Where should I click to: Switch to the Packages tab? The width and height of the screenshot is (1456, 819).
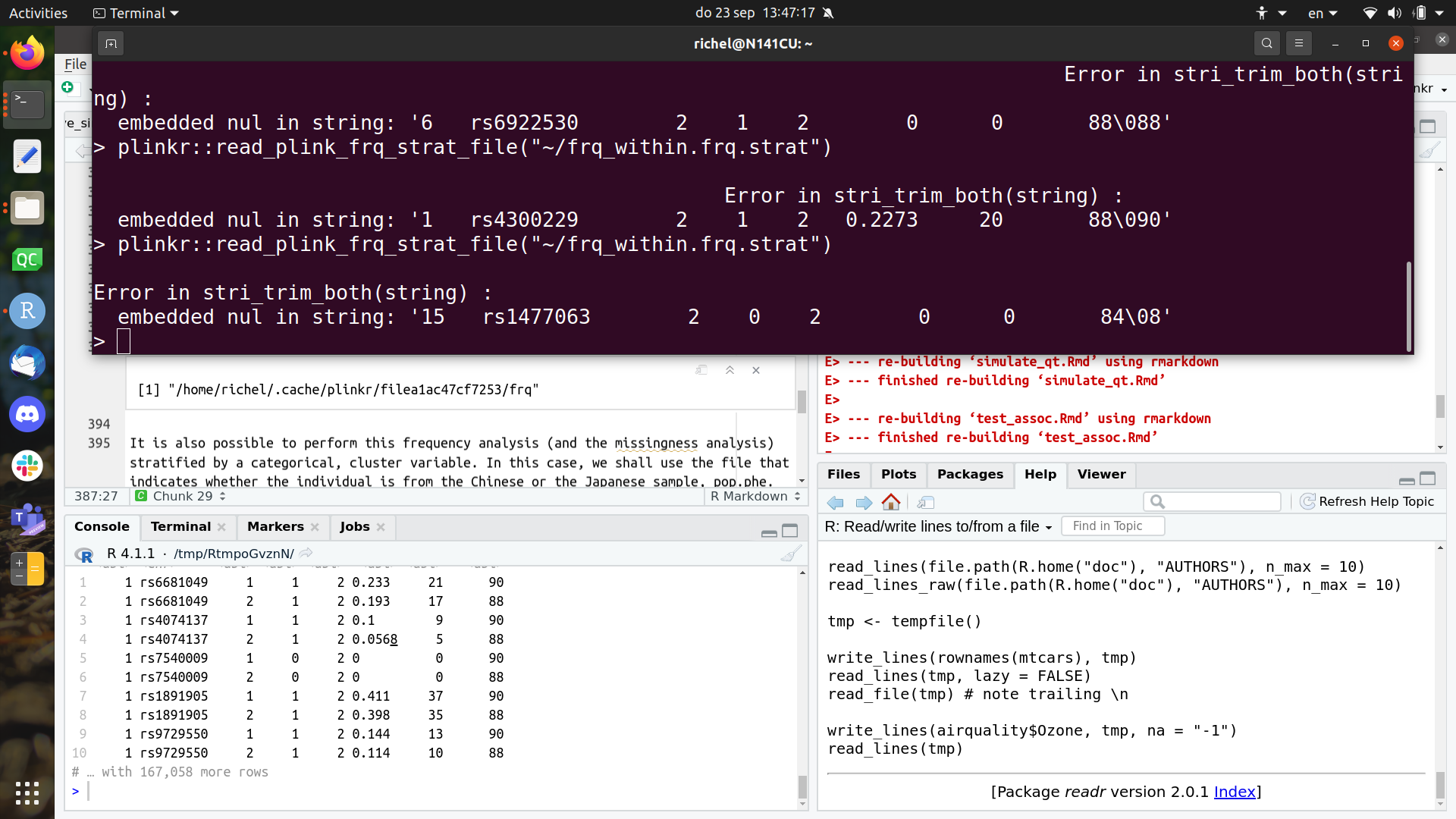click(x=969, y=475)
